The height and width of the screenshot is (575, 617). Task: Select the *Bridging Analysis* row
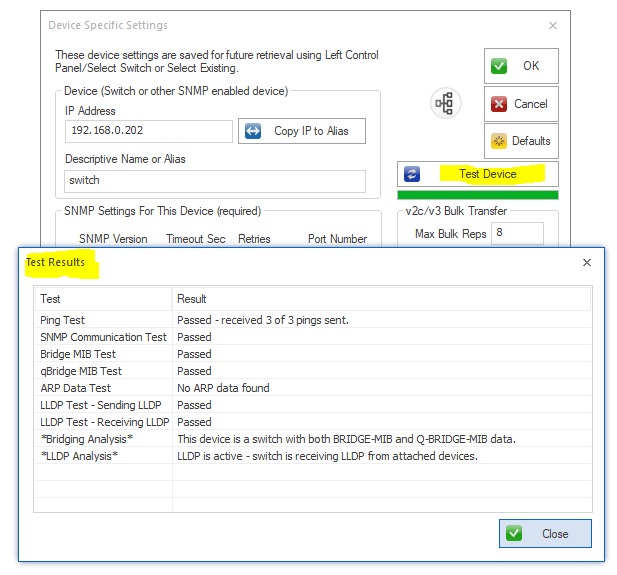coord(313,438)
